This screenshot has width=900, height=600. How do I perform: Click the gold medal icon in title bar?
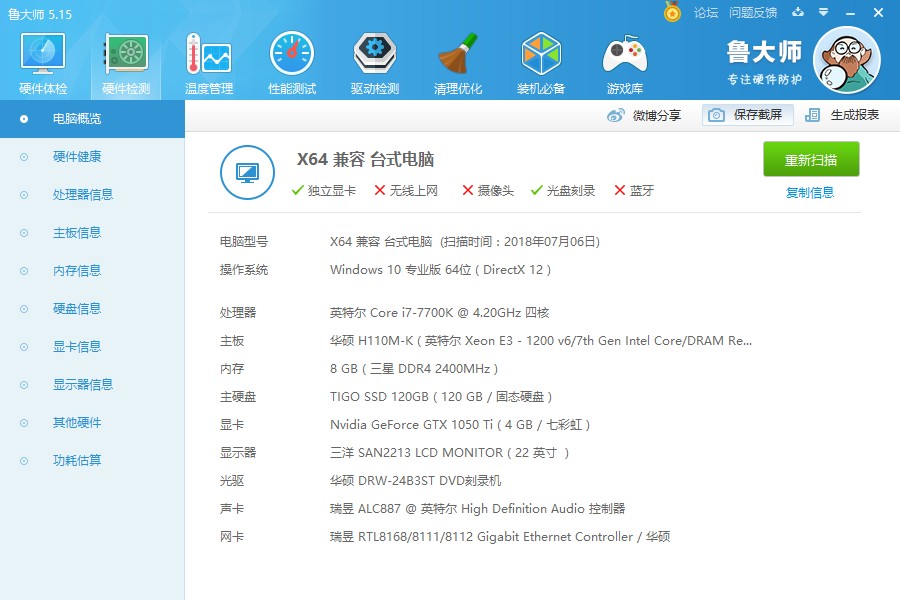pos(672,13)
